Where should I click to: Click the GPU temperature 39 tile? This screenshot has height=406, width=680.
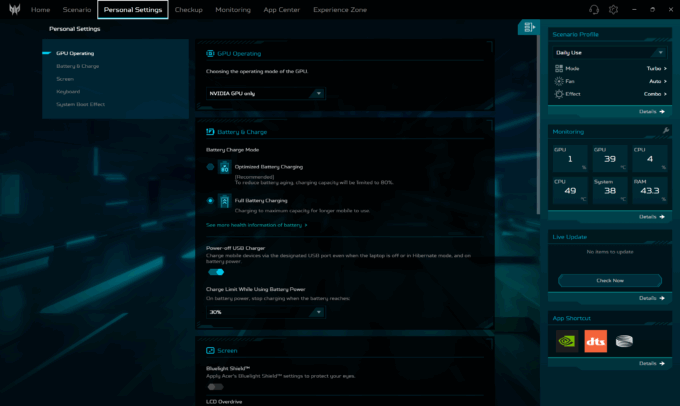(x=610, y=158)
